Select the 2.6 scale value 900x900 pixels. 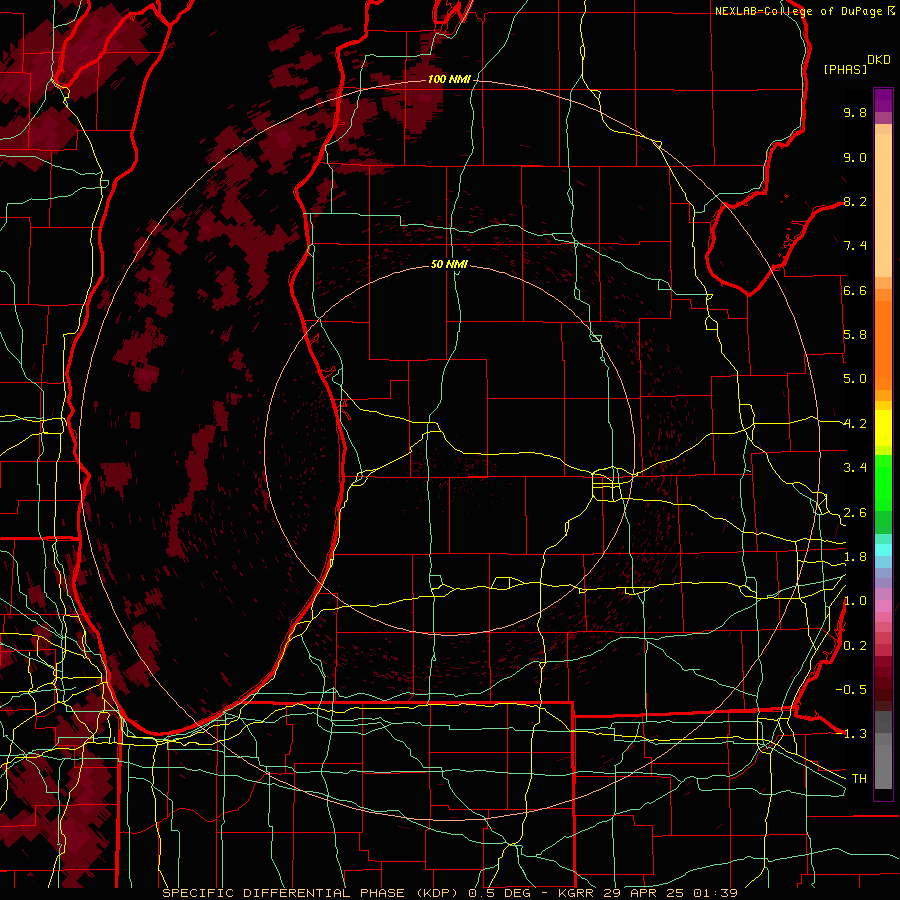coord(855,513)
